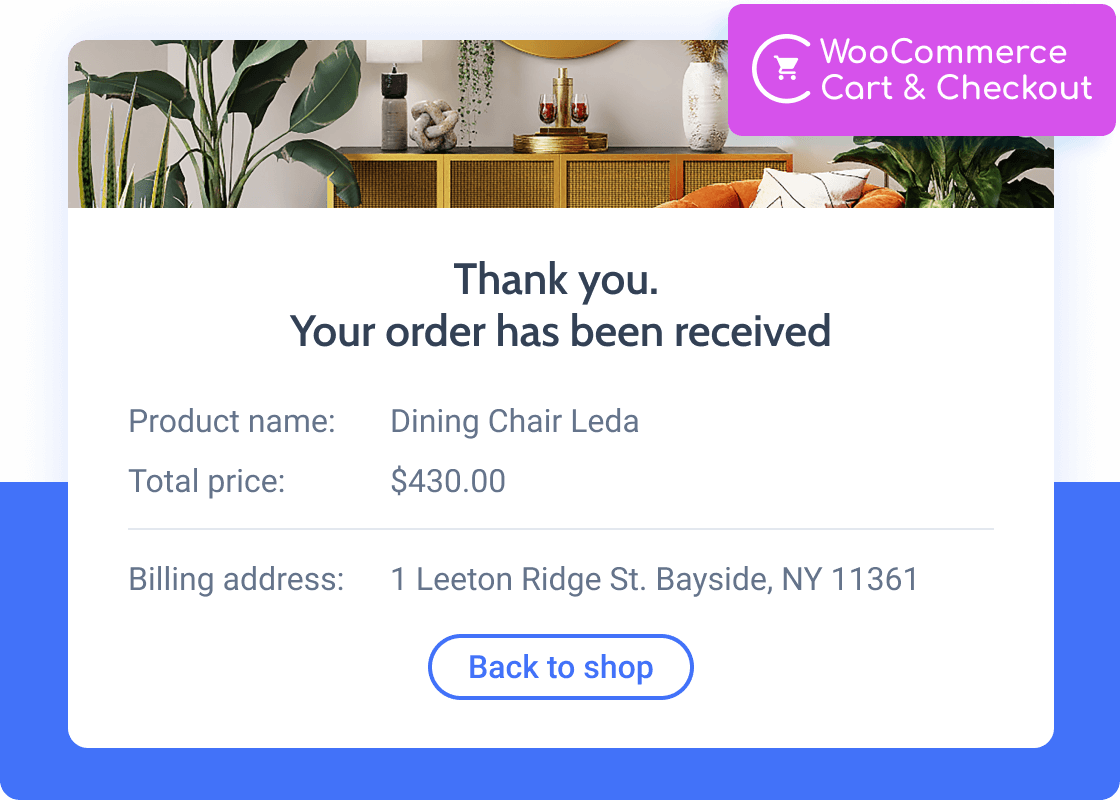The width and height of the screenshot is (1120, 800).
Task: Click the 'Product name:' label
Action: [232, 421]
